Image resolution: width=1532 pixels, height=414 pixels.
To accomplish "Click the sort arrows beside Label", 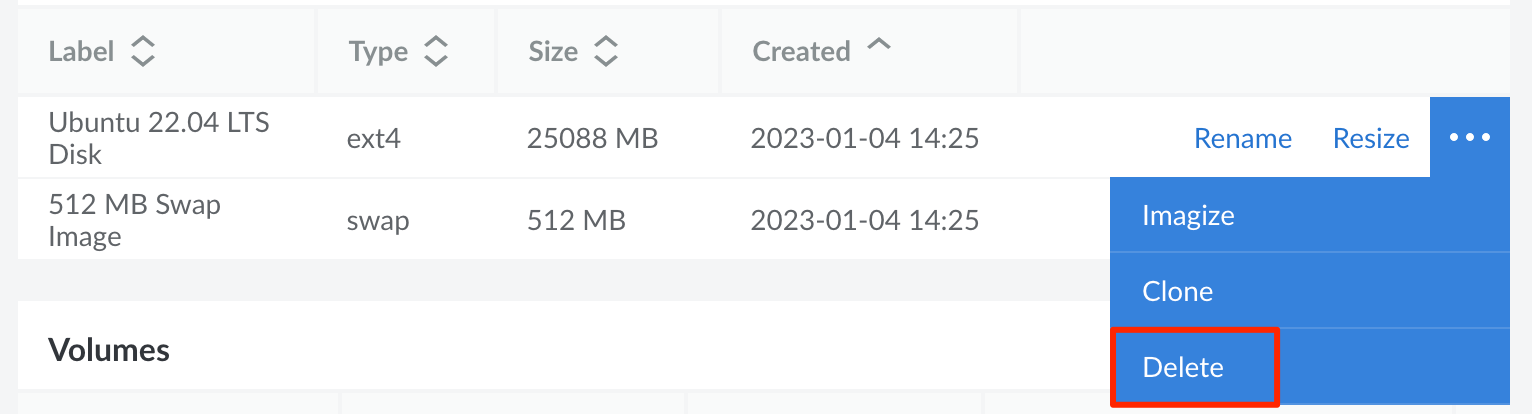I will coord(143,51).
